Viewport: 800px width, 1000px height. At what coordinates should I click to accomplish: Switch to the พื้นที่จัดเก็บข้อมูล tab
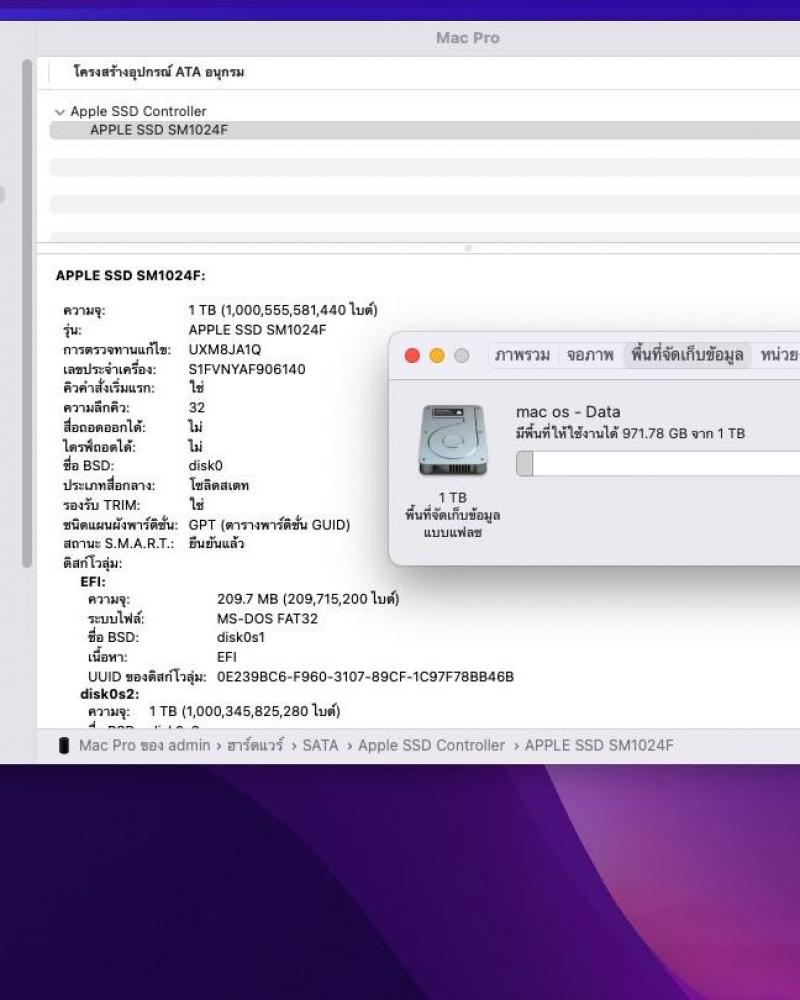coord(687,355)
